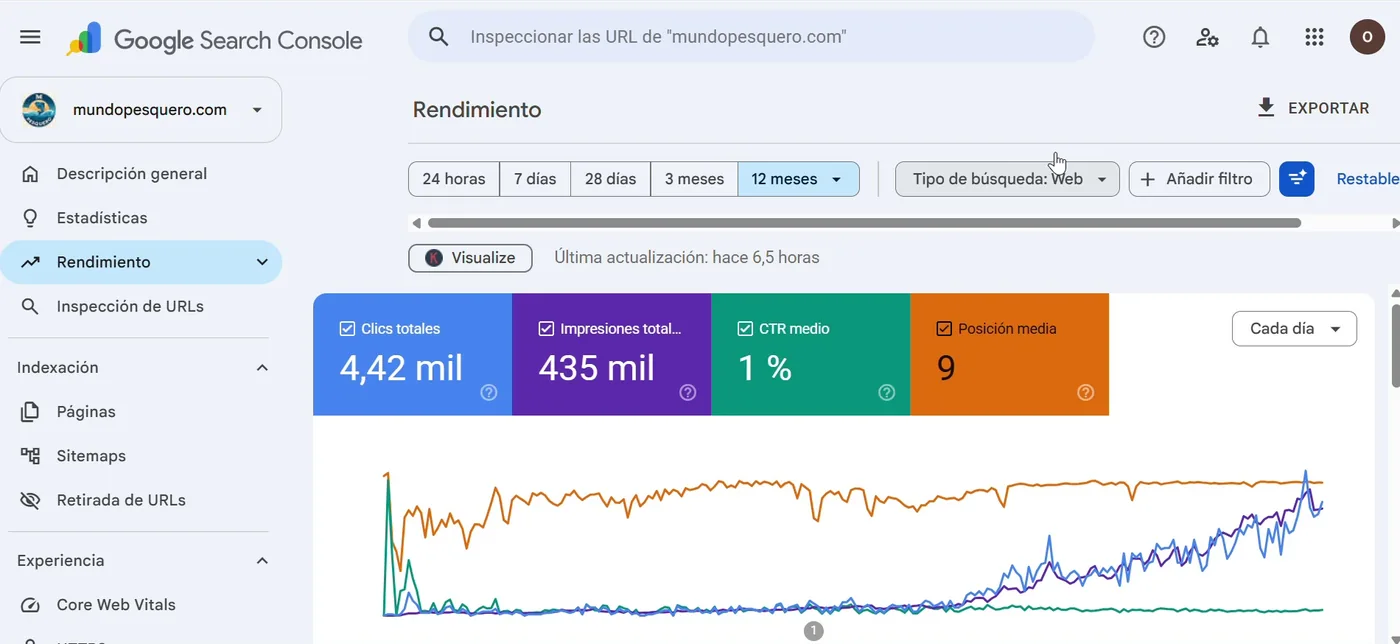
Task: Click the Sitemaps tree icon
Action: pyautogui.click(x=30, y=456)
